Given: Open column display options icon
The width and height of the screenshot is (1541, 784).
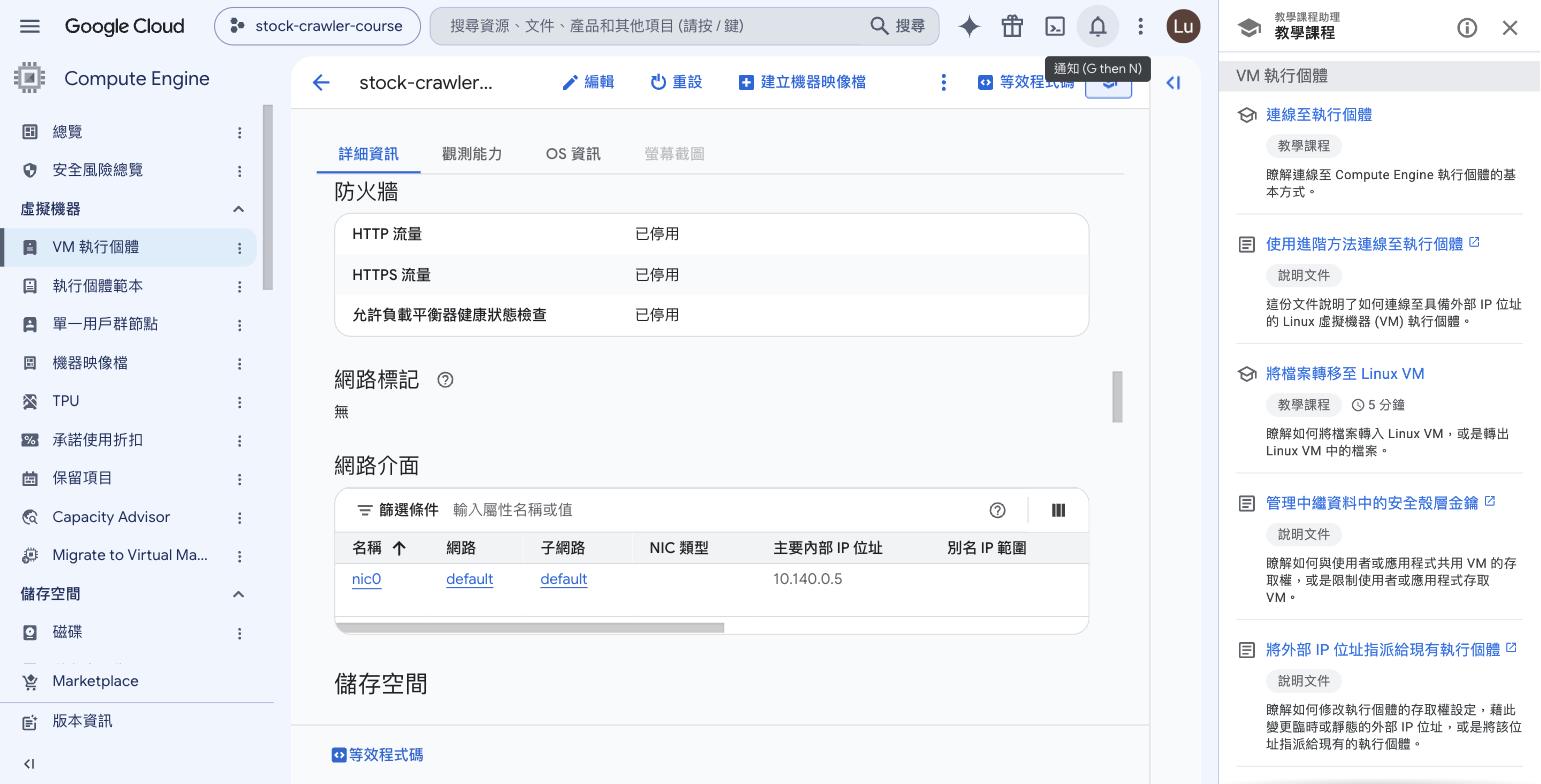Looking at the screenshot, I should coord(1058,510).
